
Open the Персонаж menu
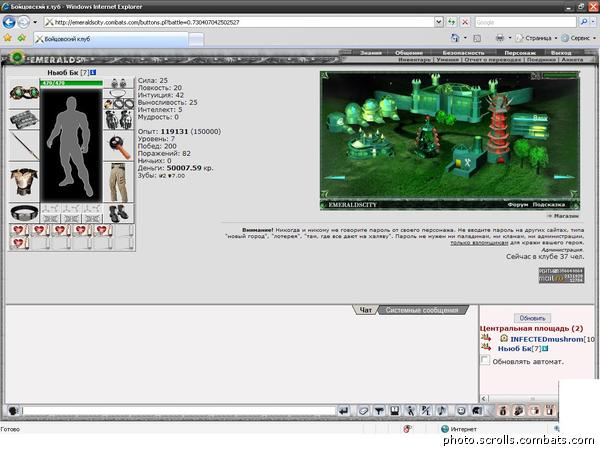[x=520, y=53]
